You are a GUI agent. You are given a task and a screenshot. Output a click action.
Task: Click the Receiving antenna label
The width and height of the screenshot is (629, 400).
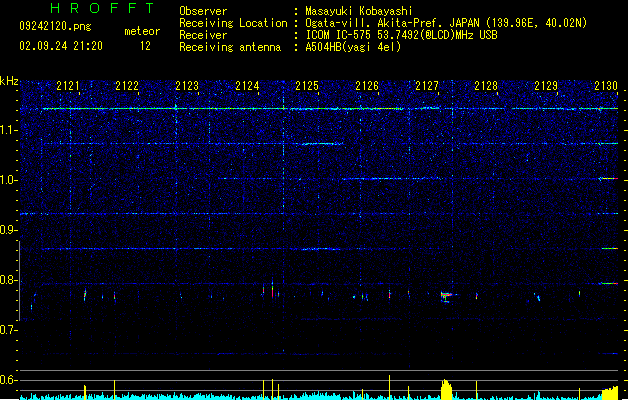pos(230,47)
